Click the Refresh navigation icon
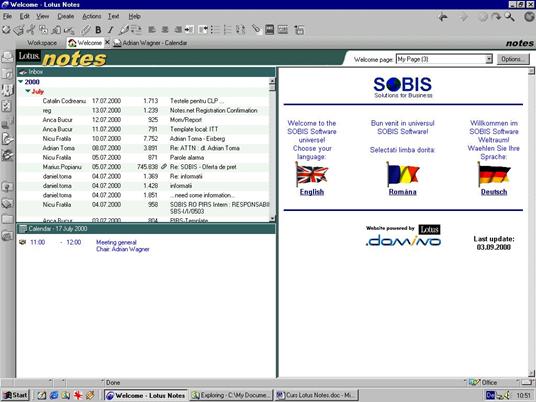The height and width of the screenshot is (402, 536). 496,17
